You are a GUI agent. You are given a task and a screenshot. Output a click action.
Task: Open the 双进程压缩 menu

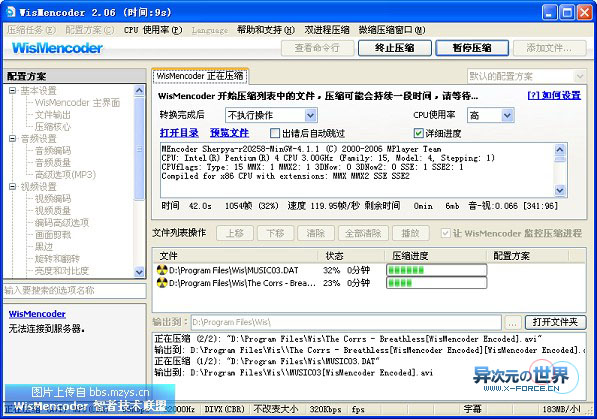tap(327, 30)
